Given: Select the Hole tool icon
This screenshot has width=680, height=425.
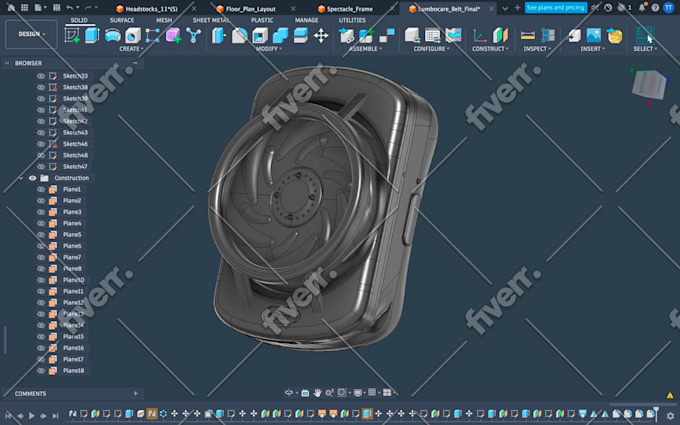Looking at the screenshot, I should point(133,36).
